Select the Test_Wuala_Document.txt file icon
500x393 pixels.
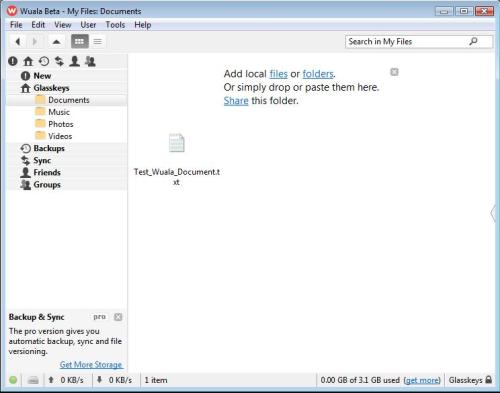[176, 143]
